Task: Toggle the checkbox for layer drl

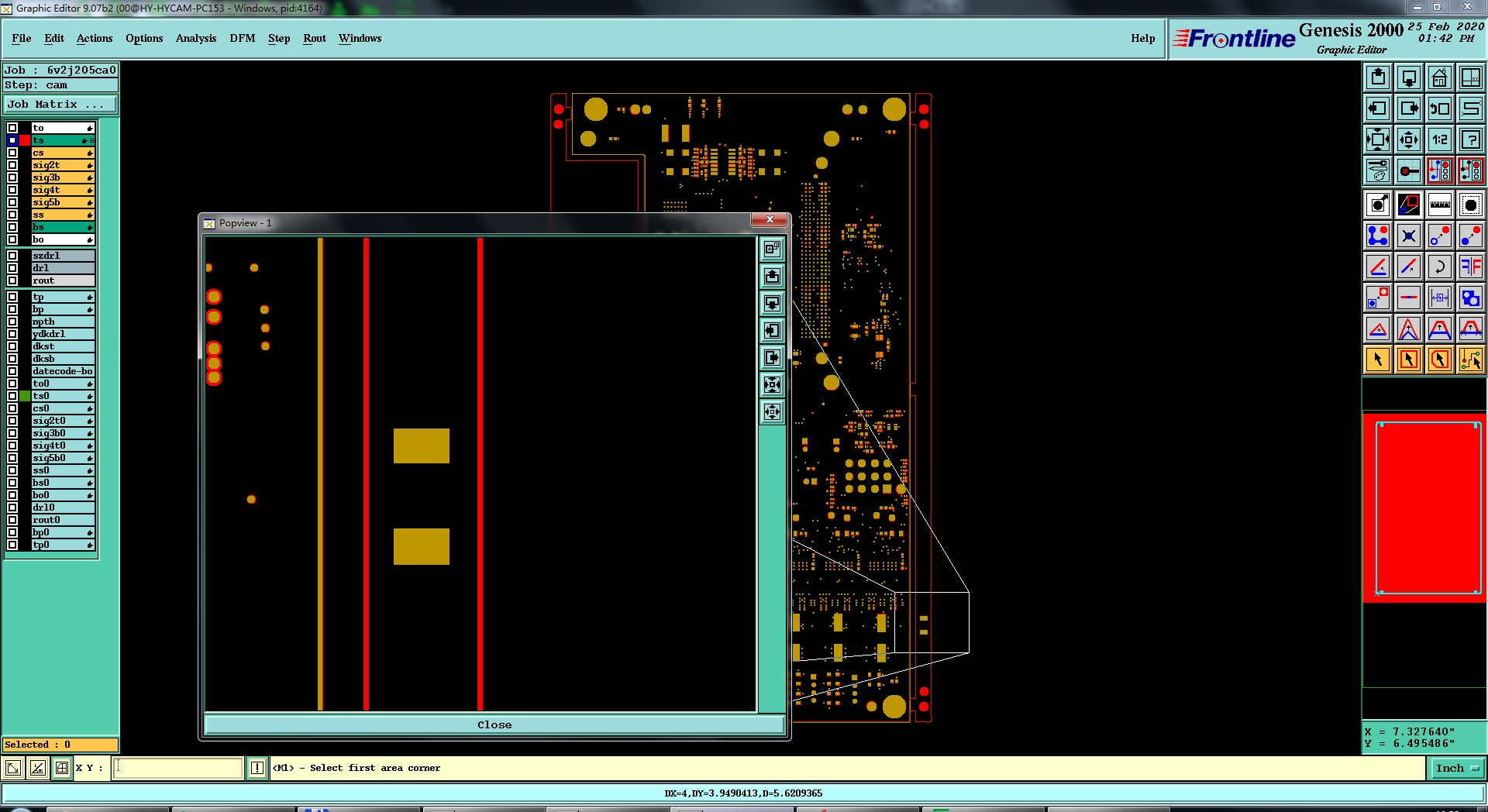Action: pos(12,268)
